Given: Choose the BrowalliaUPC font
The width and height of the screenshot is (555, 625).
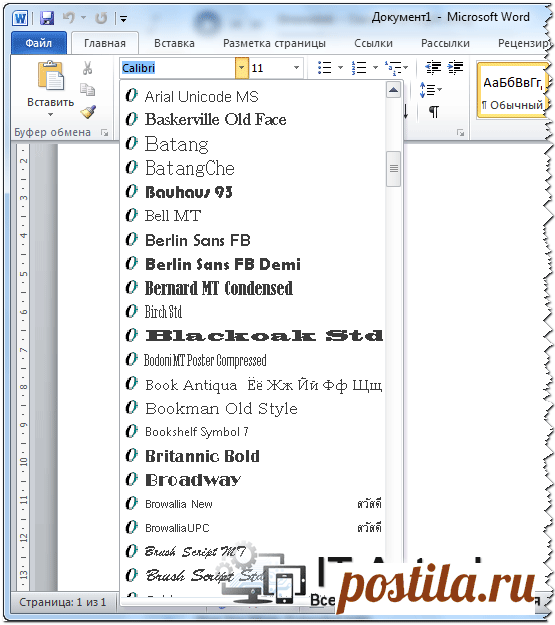Looking at the screenshot, I should point(252,528).
